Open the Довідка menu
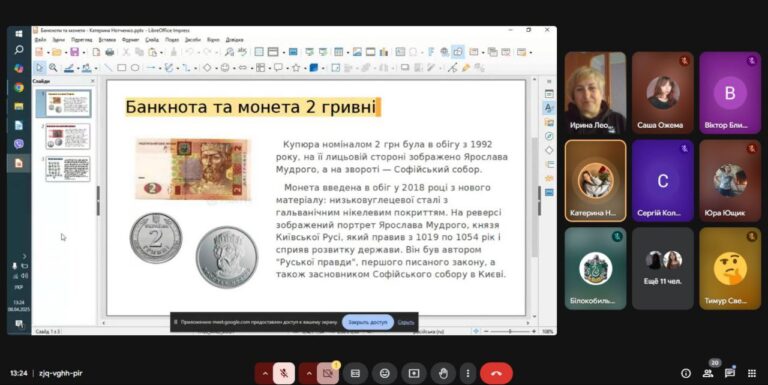 click(235, 40)
